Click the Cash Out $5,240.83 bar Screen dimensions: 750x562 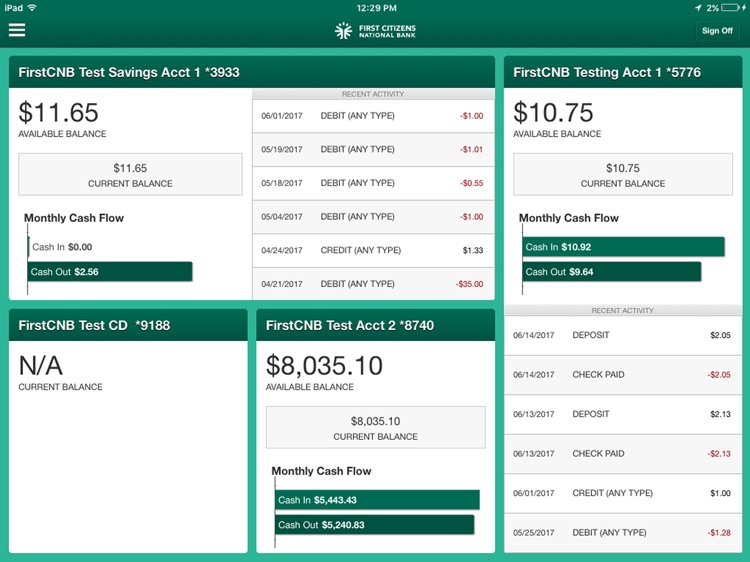coord(375,525)
